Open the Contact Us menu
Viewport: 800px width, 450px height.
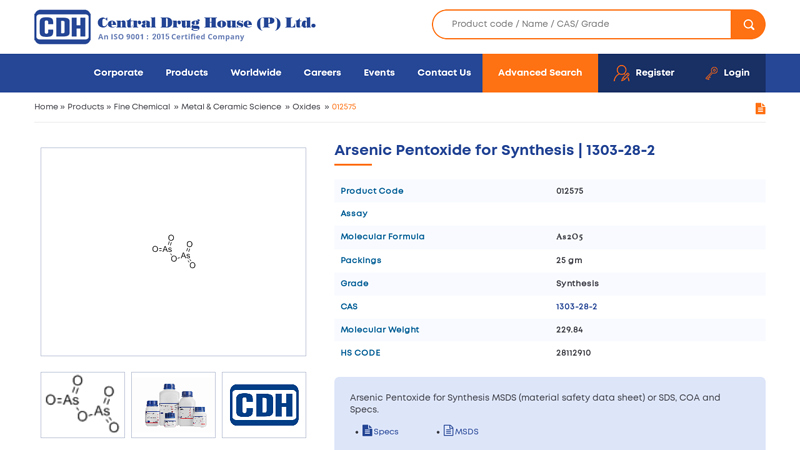444,72
